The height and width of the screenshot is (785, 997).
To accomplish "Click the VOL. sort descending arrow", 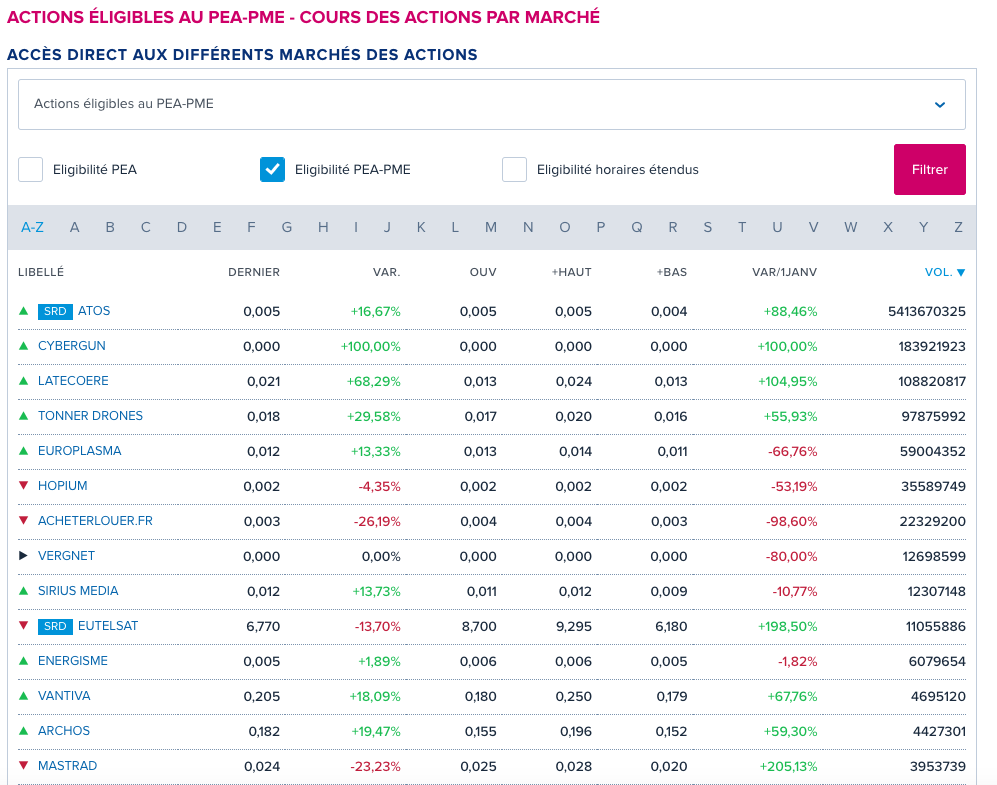I will [x=961, y=273].
